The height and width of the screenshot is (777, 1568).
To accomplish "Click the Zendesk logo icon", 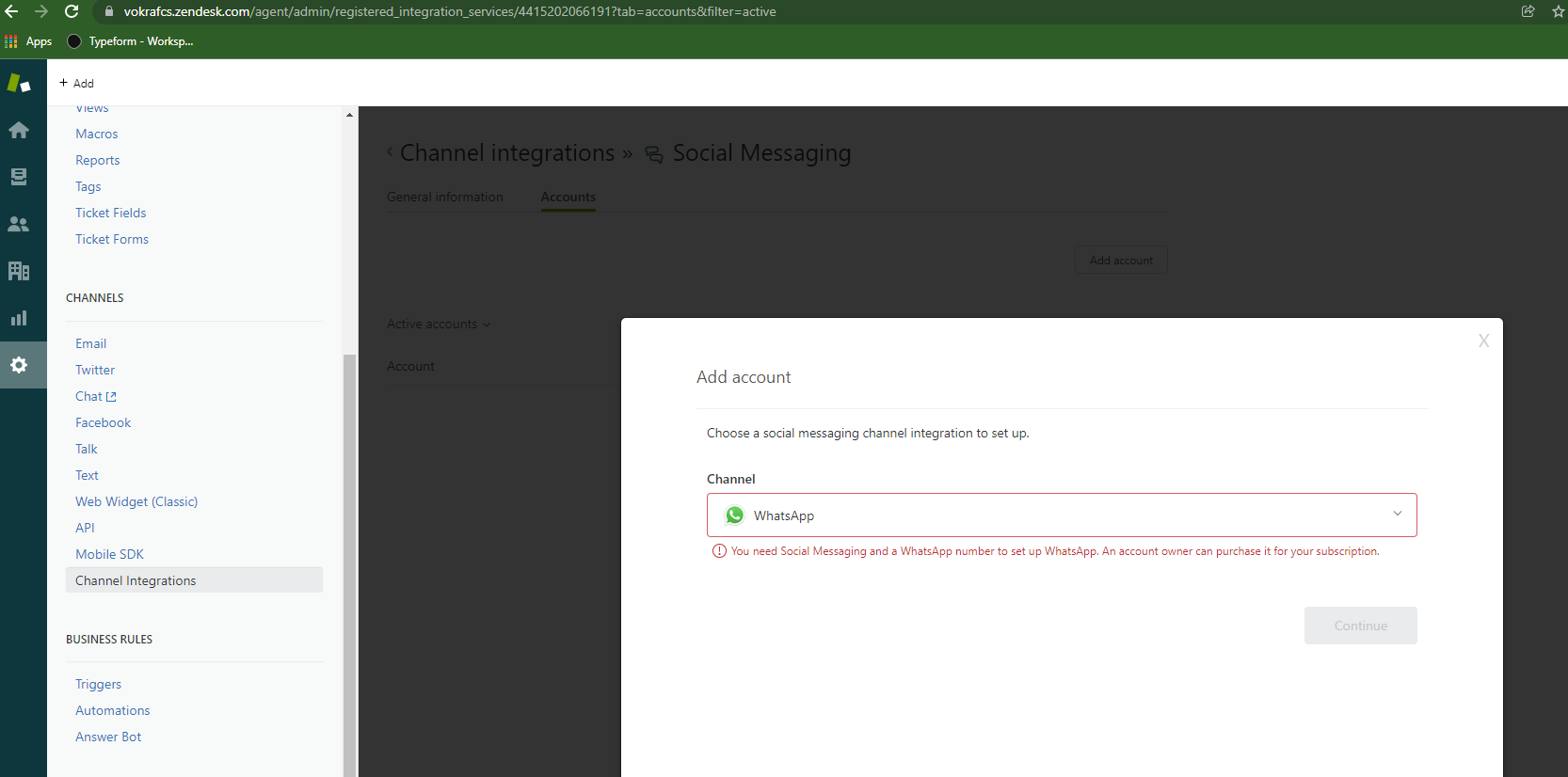I will (19, 84).
